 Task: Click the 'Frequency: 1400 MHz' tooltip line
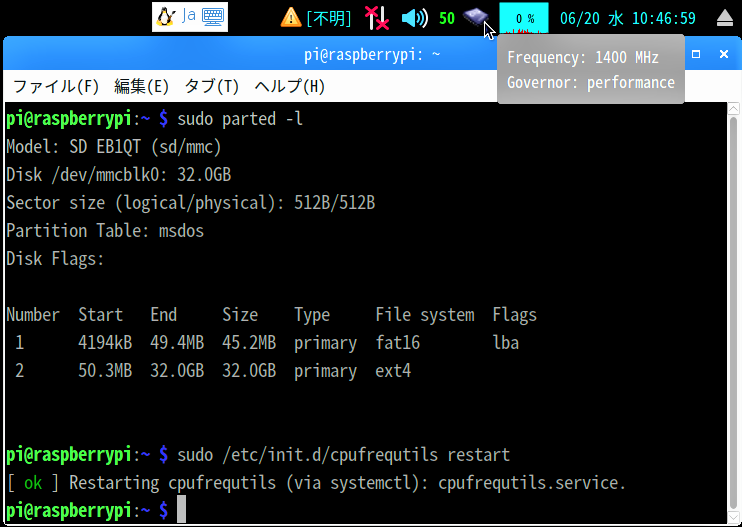(x=583, y=58)
